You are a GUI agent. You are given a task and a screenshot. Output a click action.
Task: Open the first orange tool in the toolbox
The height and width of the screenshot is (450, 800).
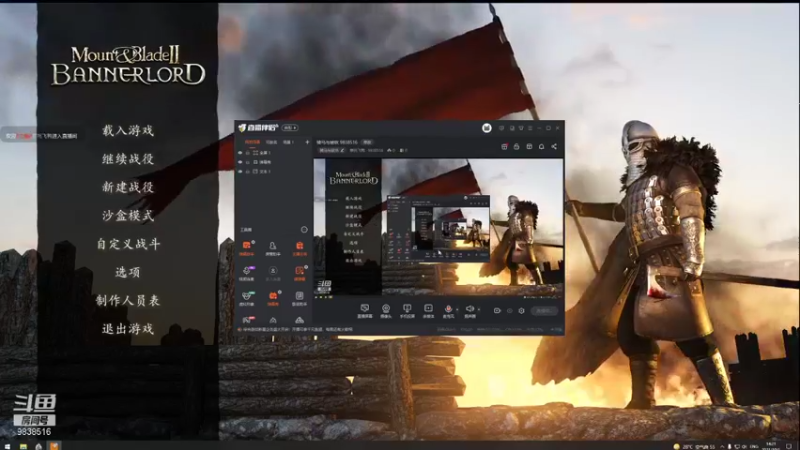[x=247, y=247]
